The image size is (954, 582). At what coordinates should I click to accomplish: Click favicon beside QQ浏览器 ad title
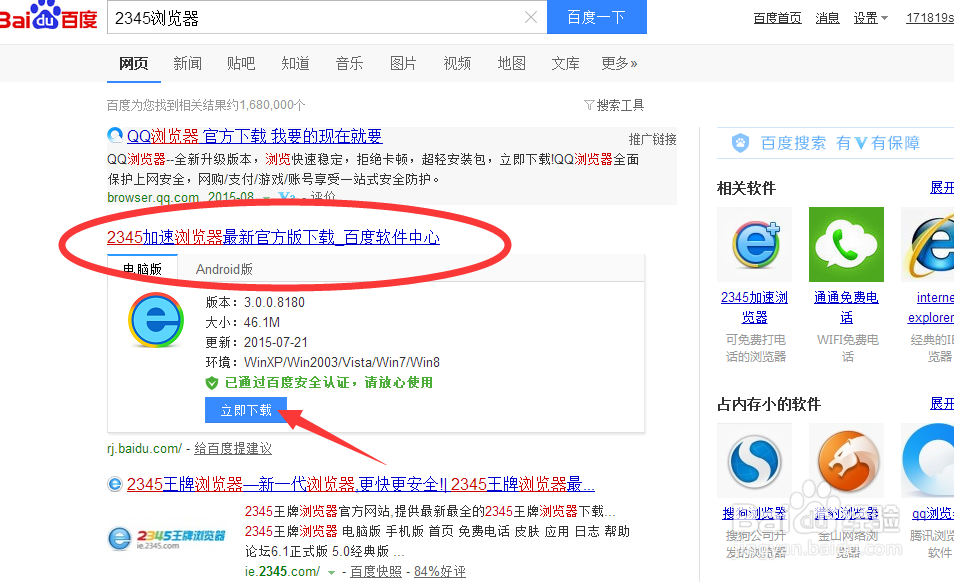[x=114, y=135]
